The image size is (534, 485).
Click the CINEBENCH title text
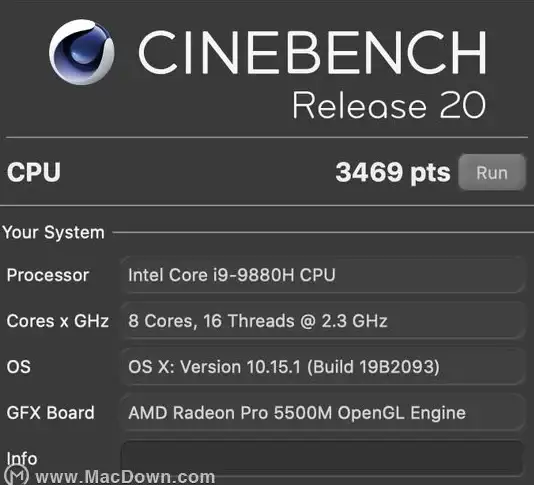[x=313, y=52]
